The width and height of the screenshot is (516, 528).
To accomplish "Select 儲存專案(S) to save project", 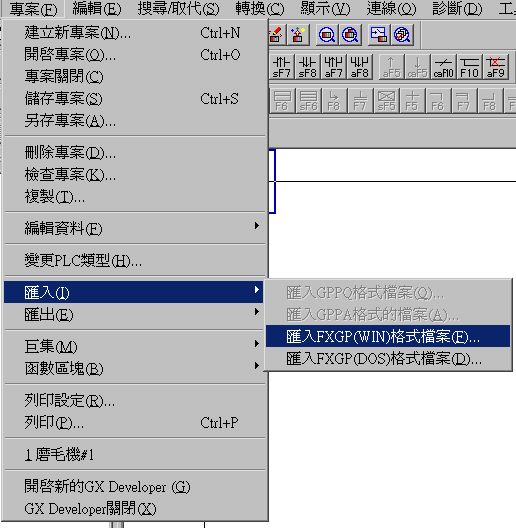I will point(135,99).
